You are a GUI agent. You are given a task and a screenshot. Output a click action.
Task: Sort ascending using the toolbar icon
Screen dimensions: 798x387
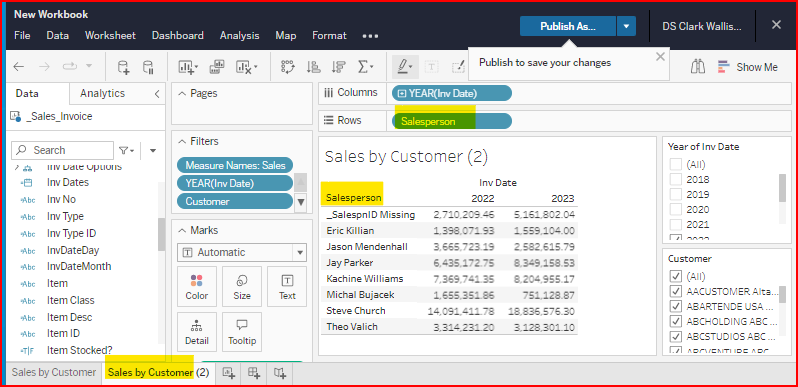[x=313, y=67]
